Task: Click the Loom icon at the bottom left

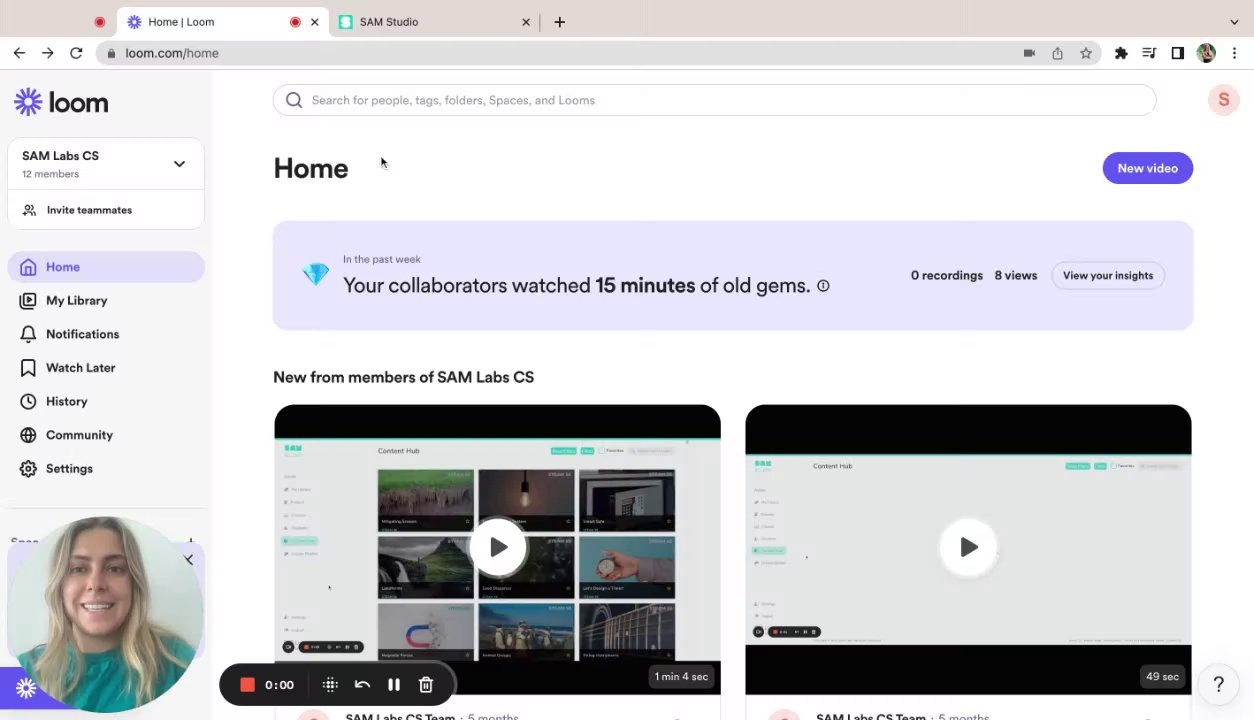Action: pyautogui.click(x=26, y=688)
